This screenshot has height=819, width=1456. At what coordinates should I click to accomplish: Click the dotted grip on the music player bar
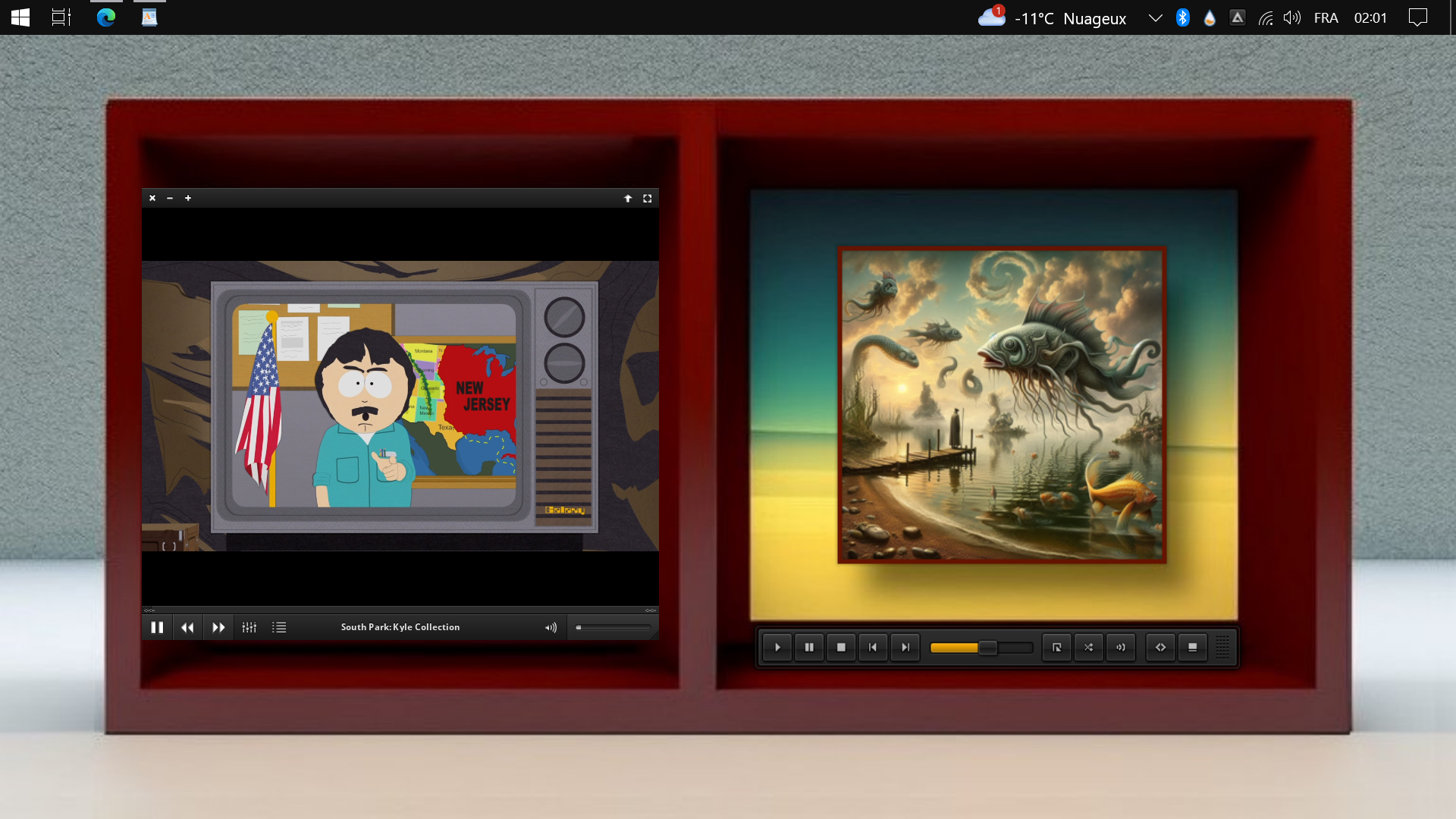pyautogui.click(x=1222, y=647)
